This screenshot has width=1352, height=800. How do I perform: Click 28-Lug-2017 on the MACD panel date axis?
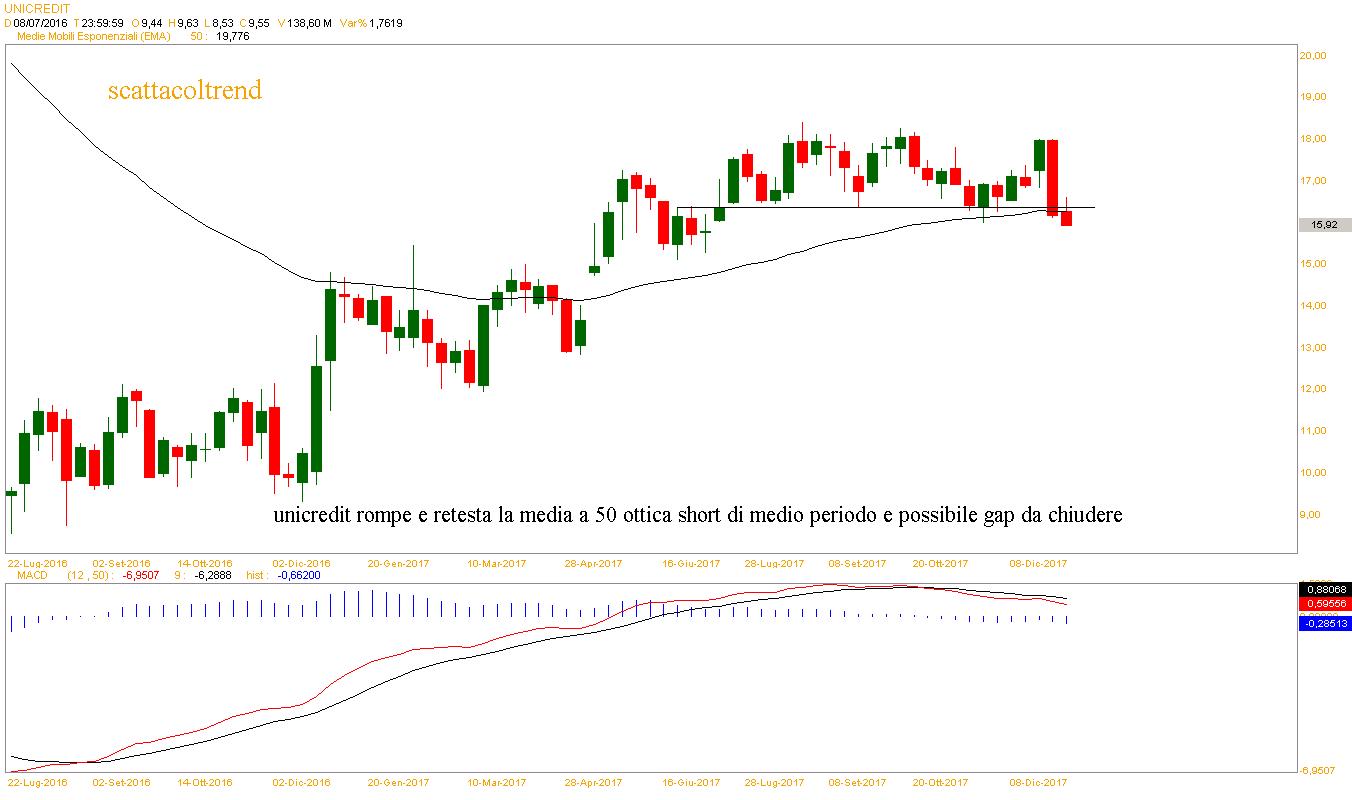coord(774,782)
